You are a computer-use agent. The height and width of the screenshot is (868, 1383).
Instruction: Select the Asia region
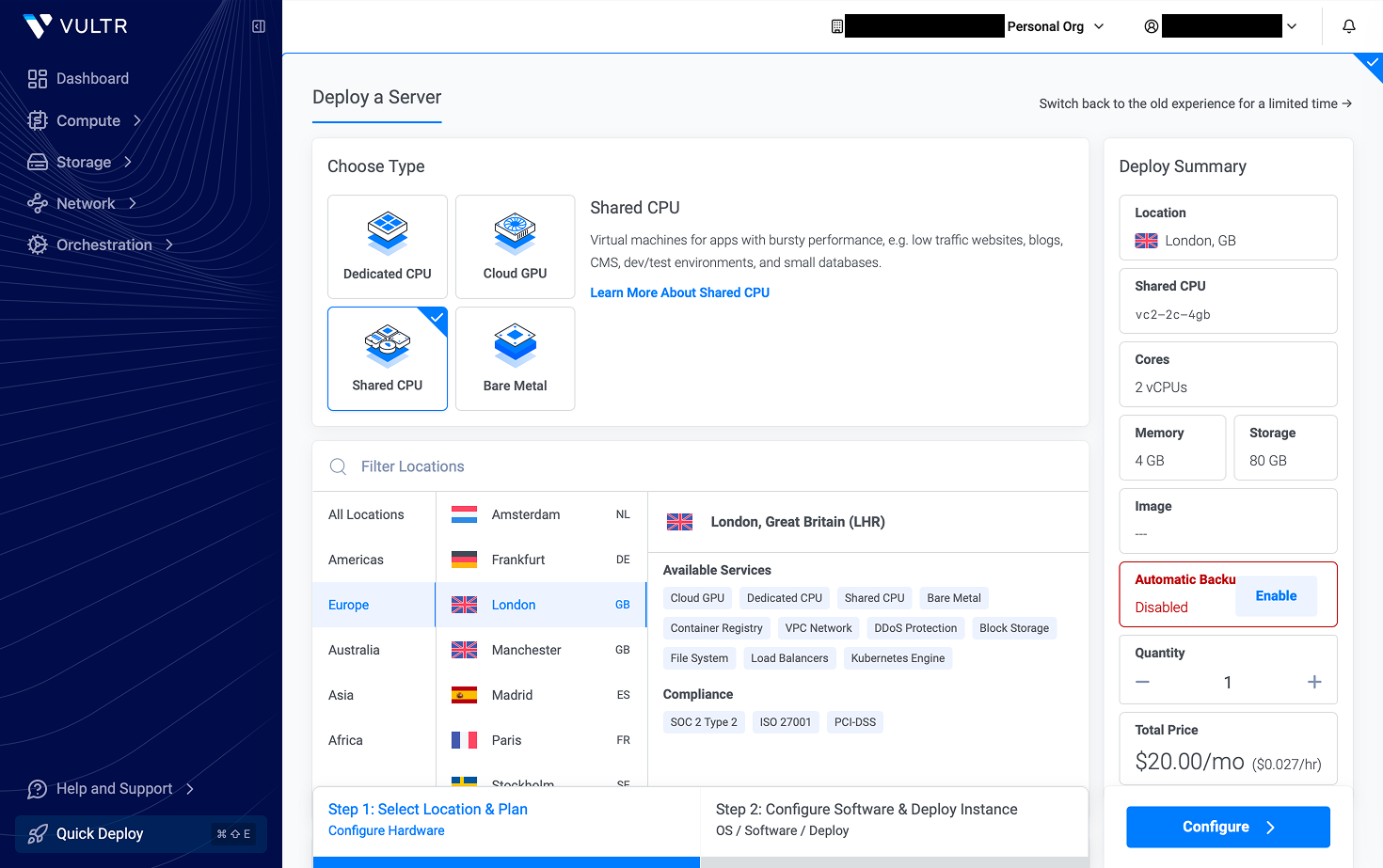(x=374, y=695)
